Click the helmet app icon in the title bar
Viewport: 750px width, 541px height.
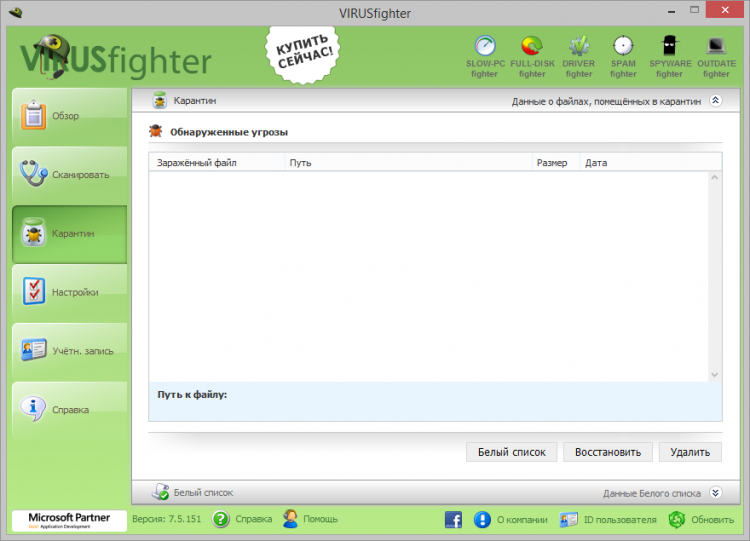tap(16, 12)
